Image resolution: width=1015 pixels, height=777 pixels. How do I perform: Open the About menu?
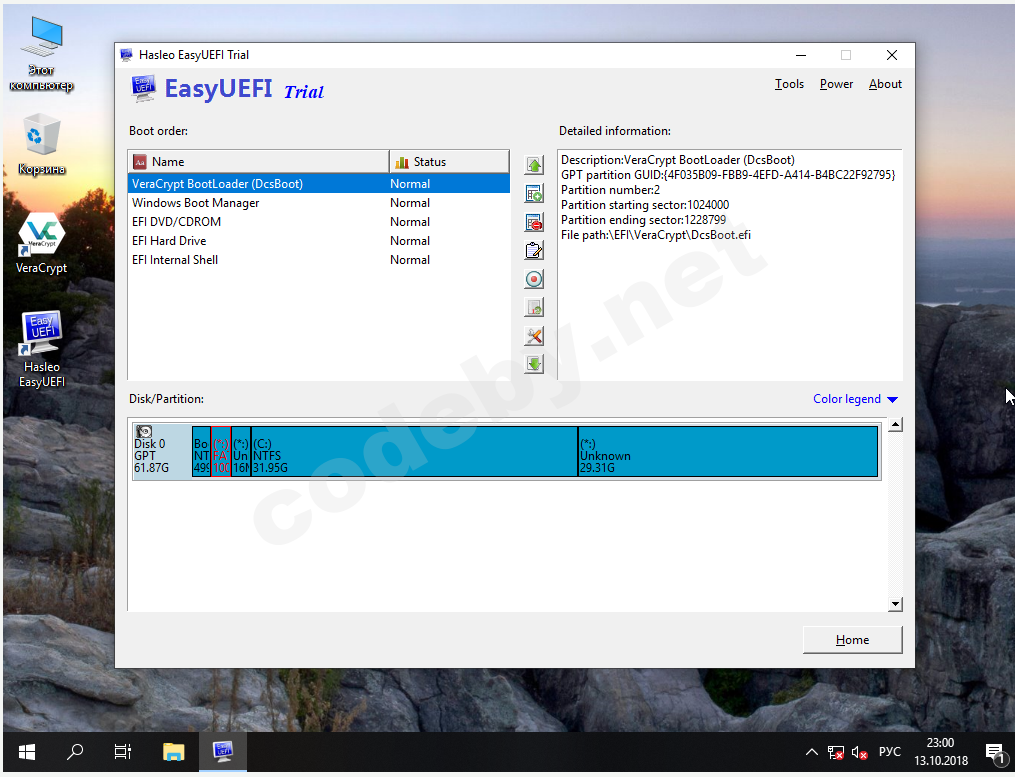tap(885, 84)
